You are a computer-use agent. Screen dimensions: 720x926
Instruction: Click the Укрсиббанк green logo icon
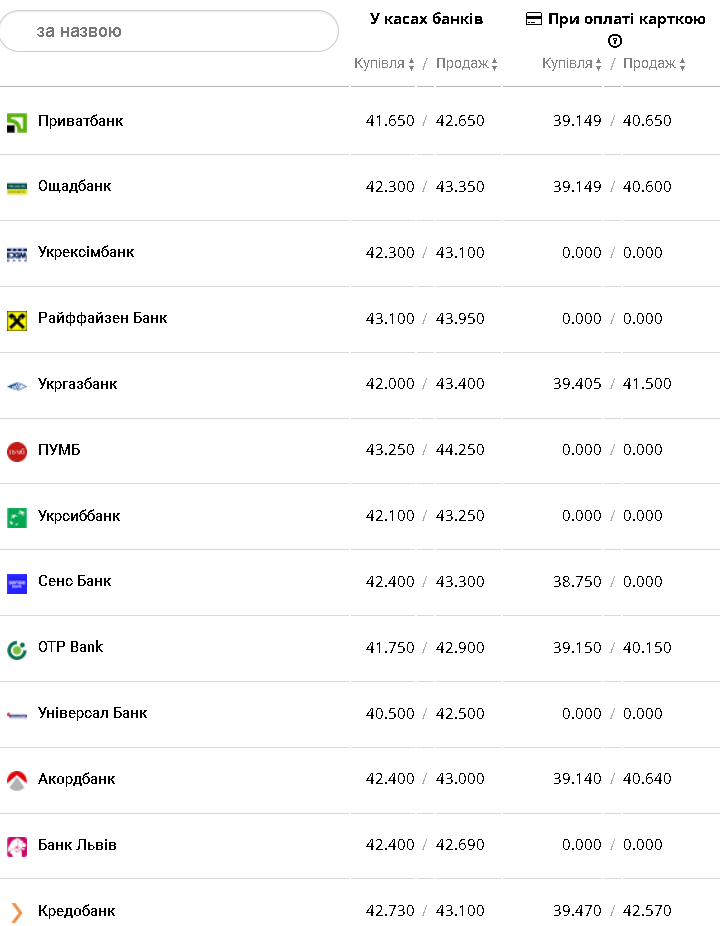[x=17, y=517]
